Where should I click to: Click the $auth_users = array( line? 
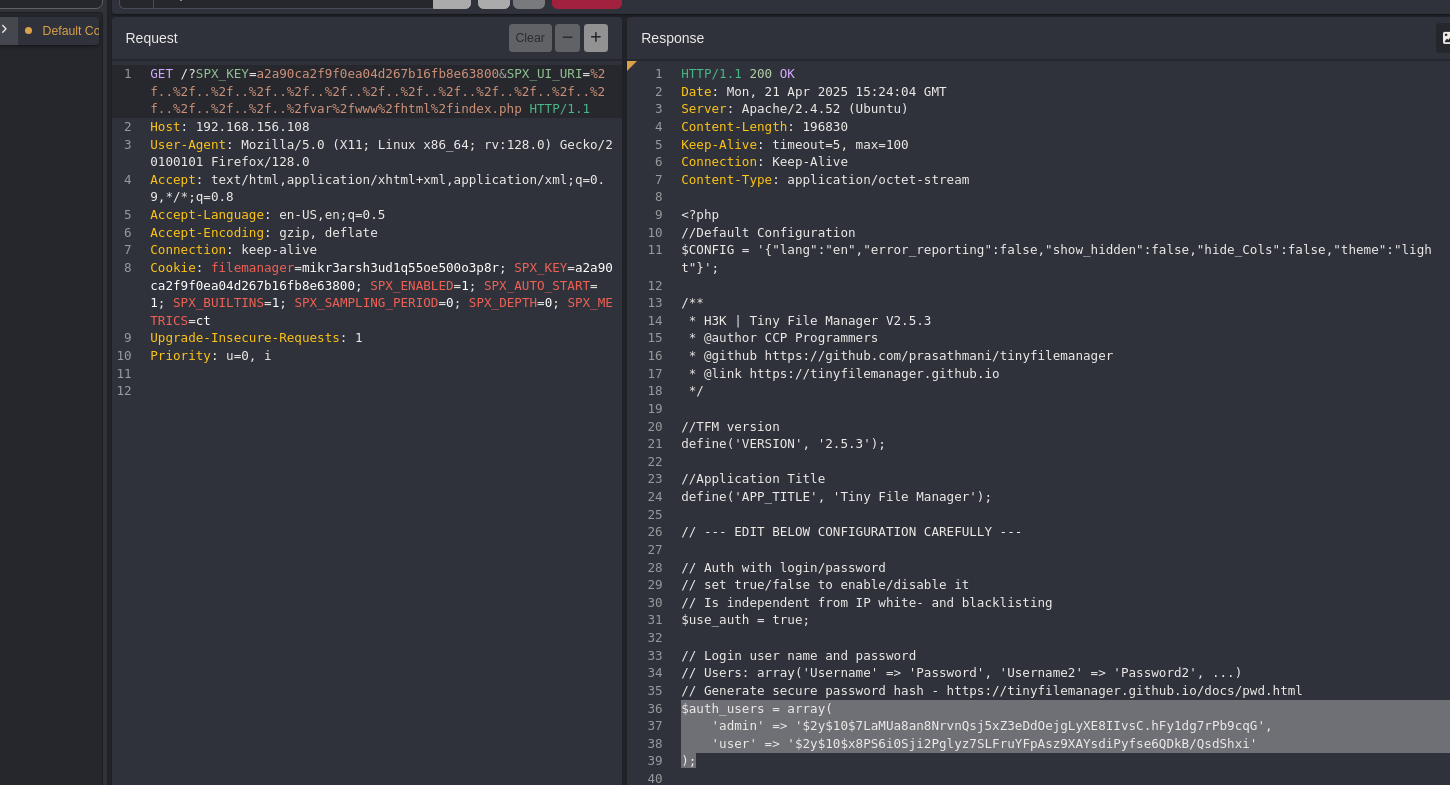point(756,708)
